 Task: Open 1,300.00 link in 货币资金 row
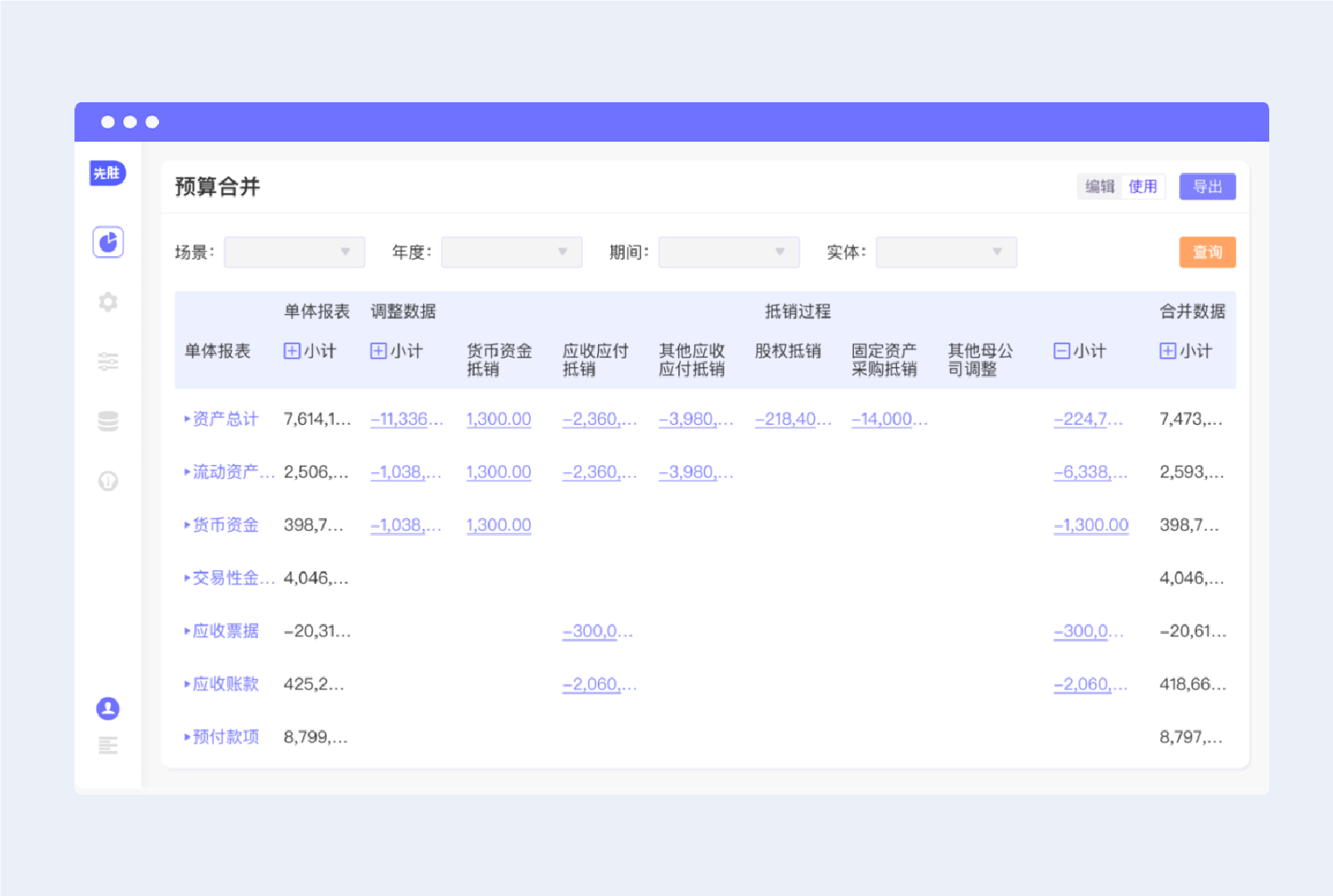[499, 525]
